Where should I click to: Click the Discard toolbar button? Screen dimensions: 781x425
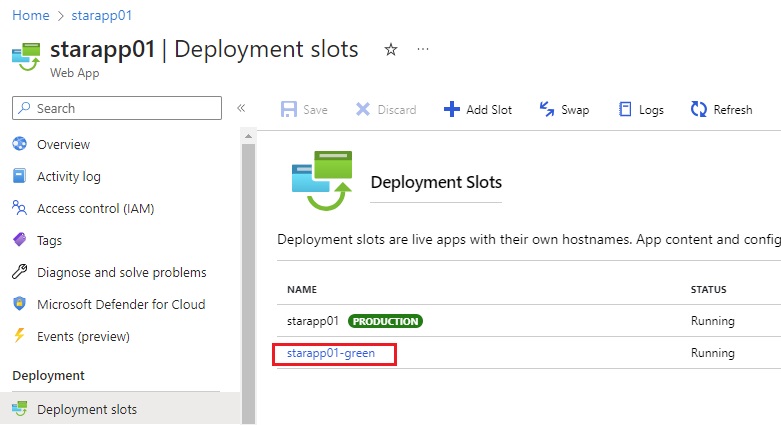[x=386, y=109]
